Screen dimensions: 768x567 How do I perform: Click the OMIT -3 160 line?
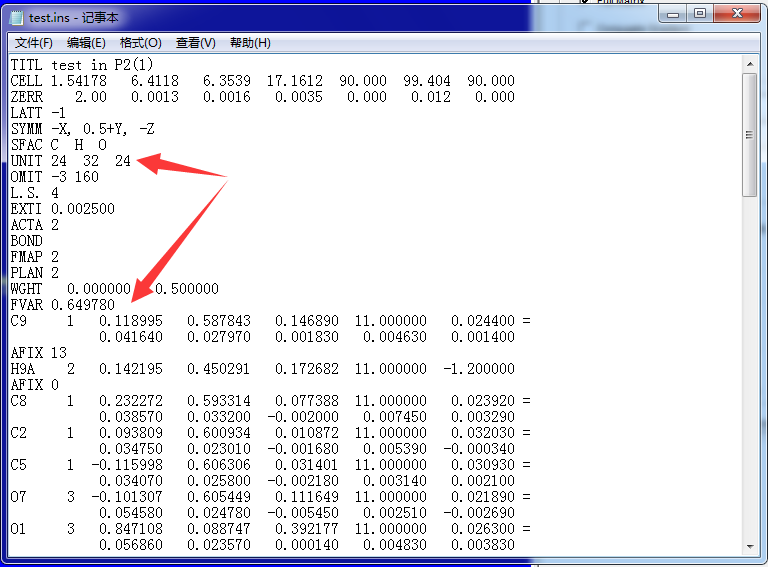(x=54, y=177)
